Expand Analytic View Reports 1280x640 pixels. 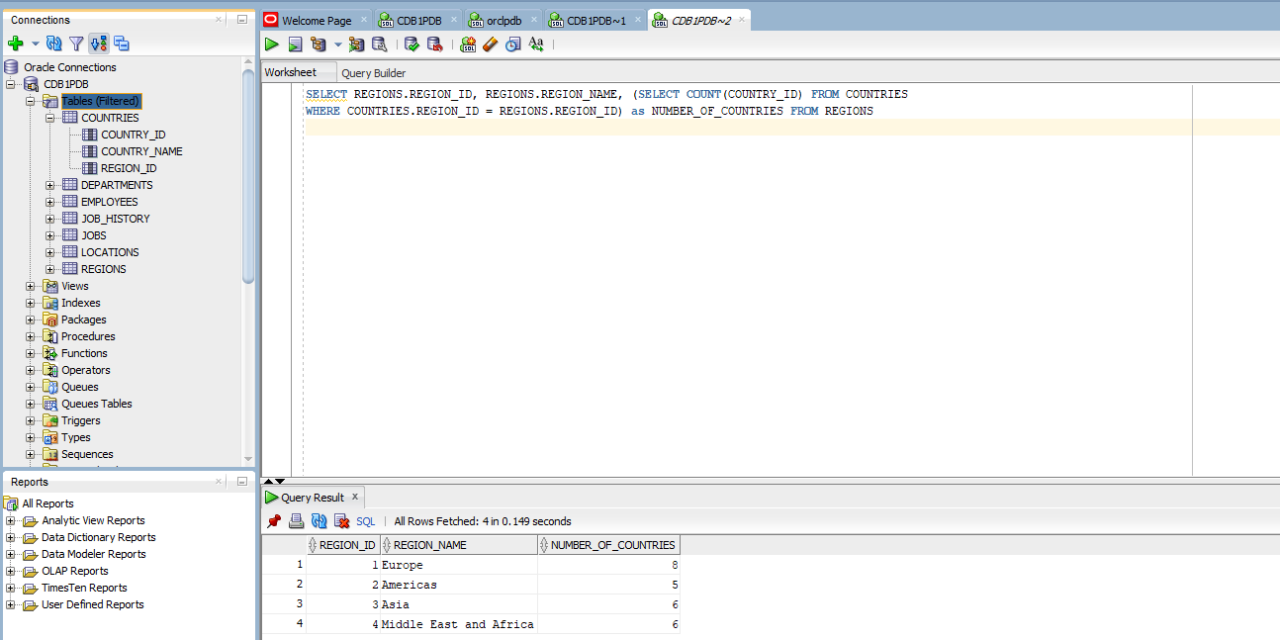pyautogui.click(x=11, y=521)
